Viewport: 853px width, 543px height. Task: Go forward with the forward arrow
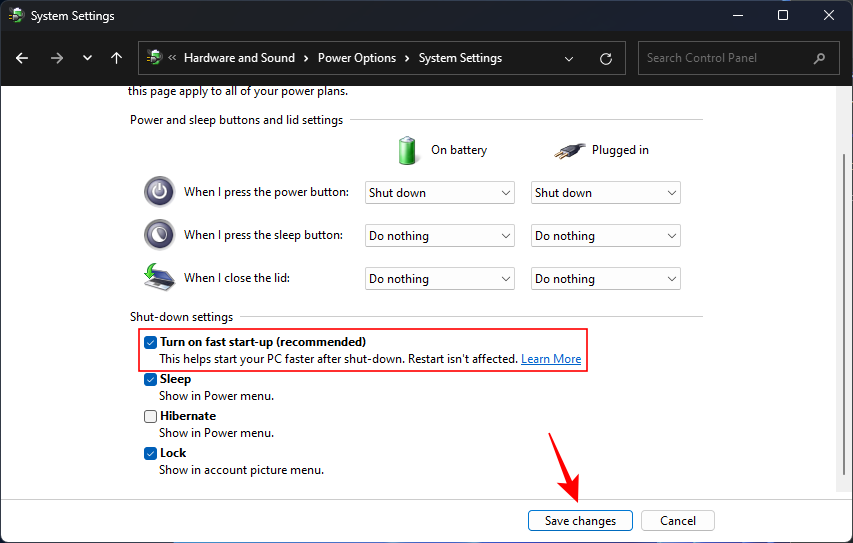[57, 58]
